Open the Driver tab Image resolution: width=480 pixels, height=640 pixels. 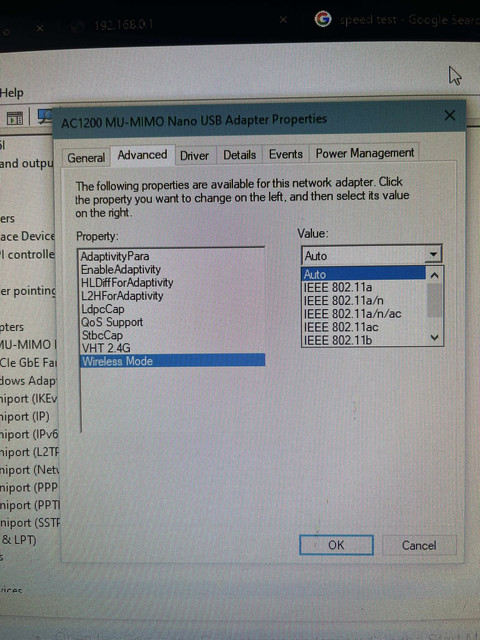tap(194, 156)
